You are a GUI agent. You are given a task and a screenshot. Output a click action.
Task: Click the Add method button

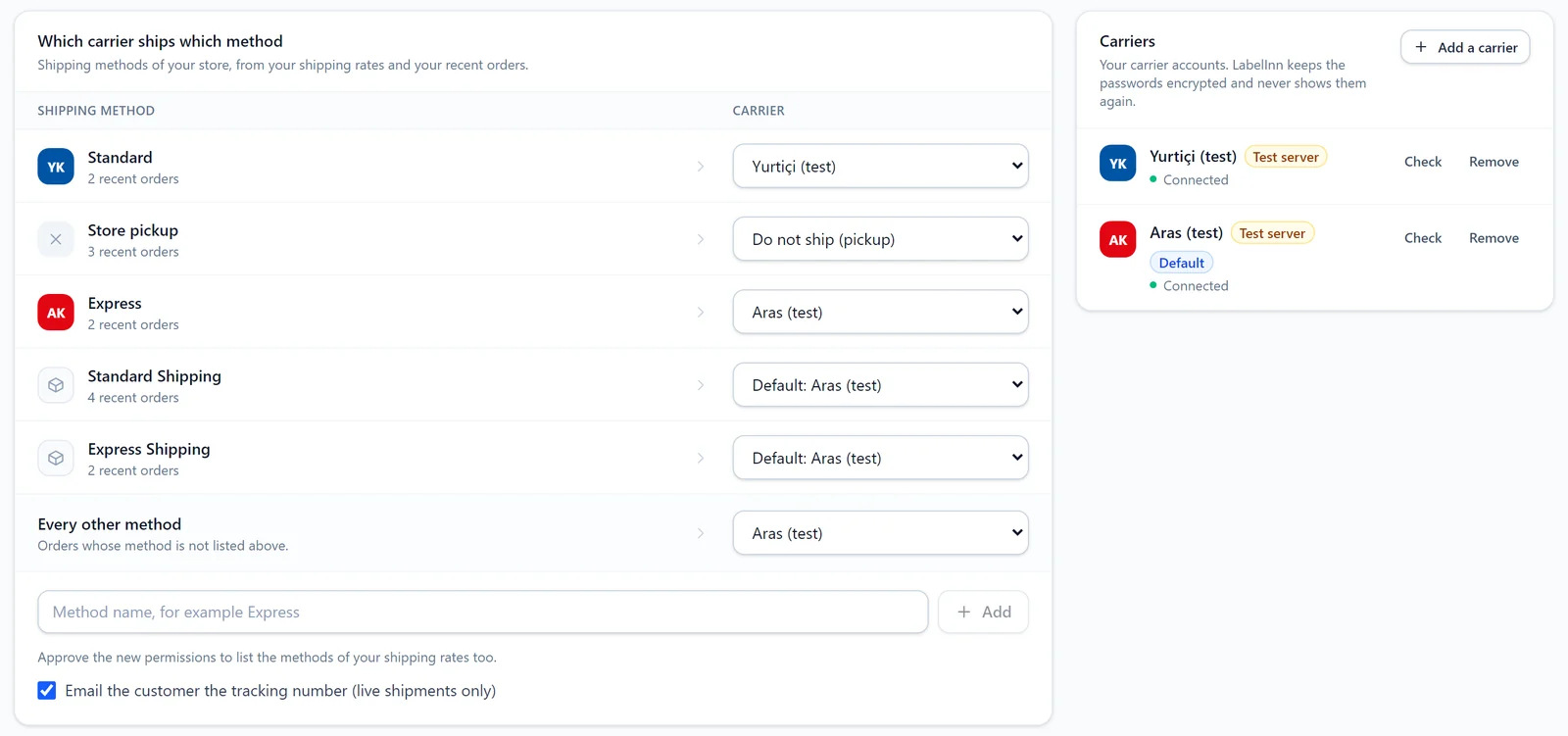pos(983,612)
